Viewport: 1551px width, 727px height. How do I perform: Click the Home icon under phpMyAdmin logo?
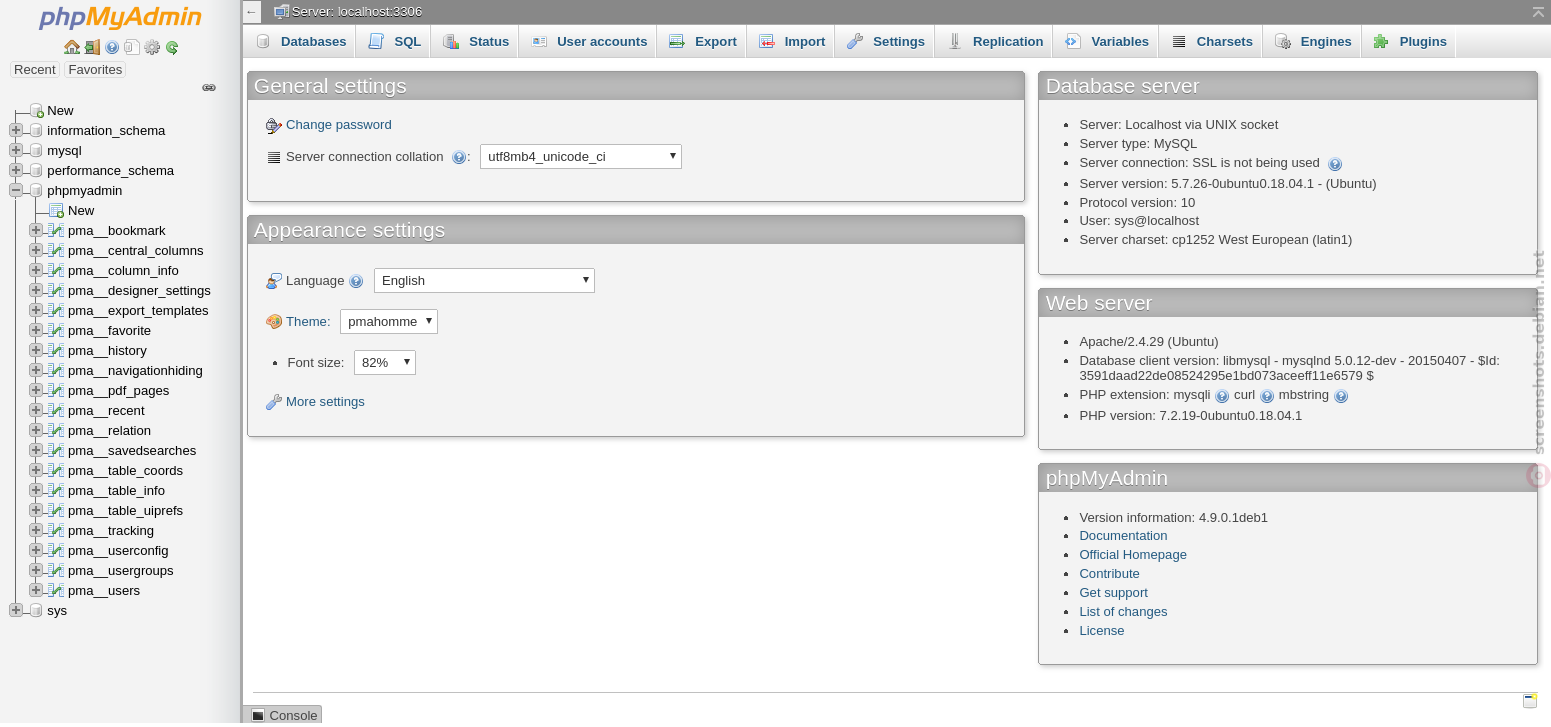tap(71, 47)
